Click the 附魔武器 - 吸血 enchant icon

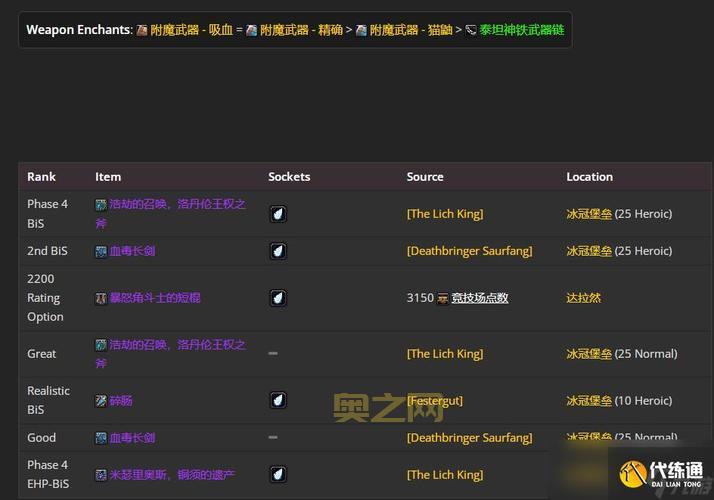142,30
